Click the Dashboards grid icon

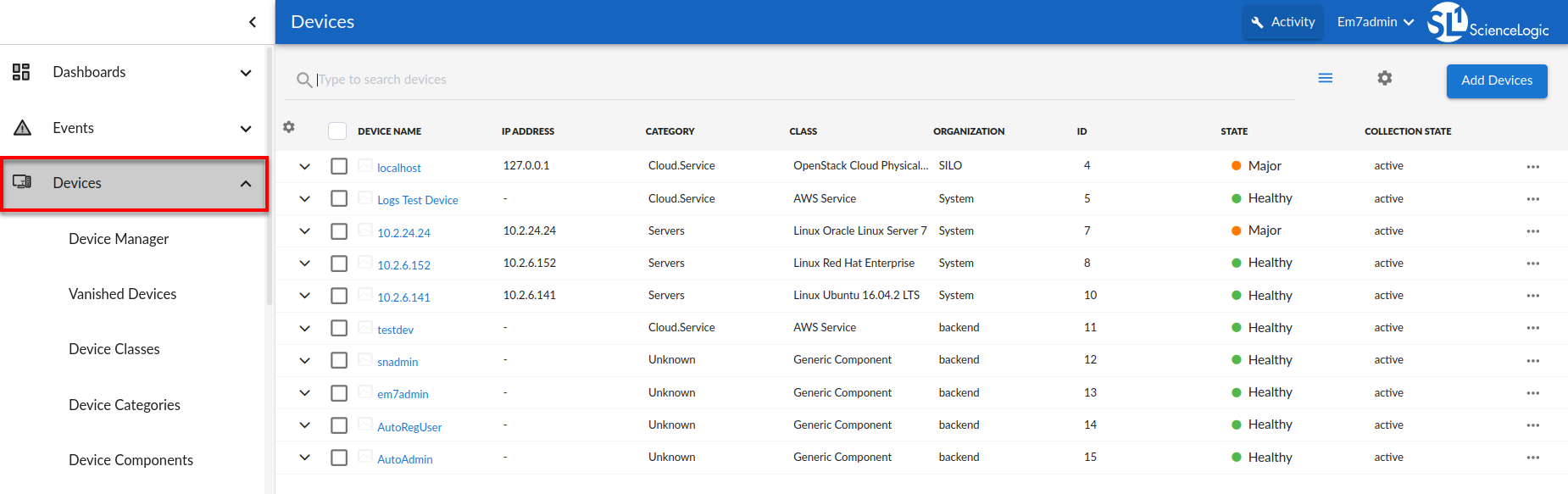point(21,72)
